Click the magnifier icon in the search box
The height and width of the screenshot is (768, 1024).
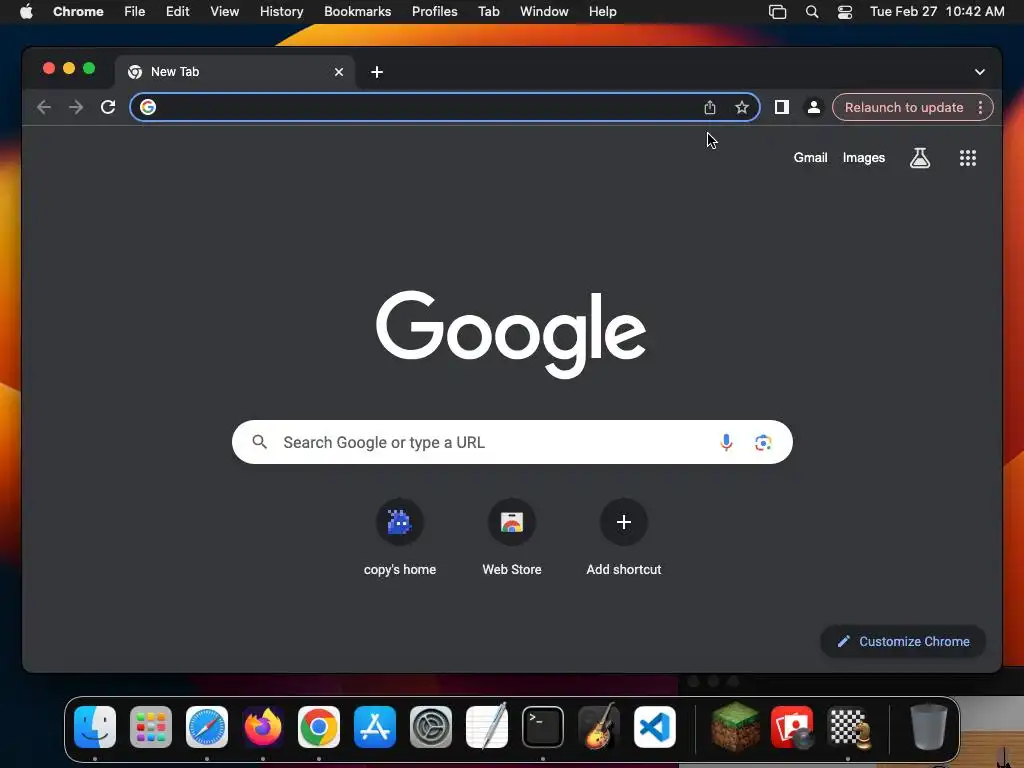pos(259,442)
